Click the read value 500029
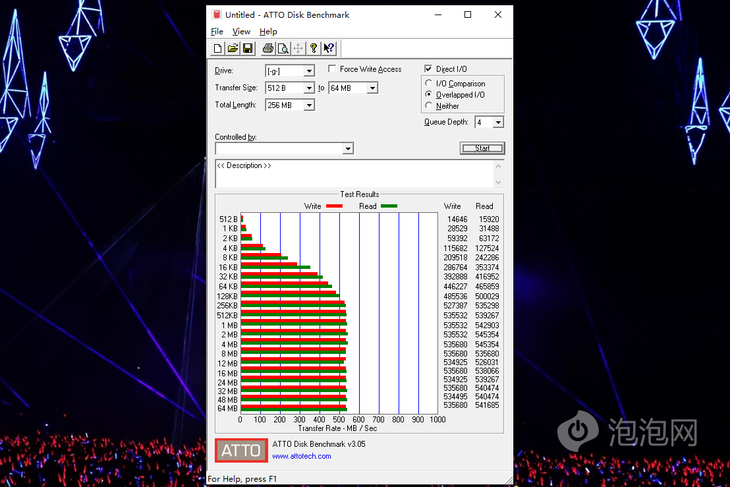This screenshot has height=487, width=730. click(x=487, y=296)
